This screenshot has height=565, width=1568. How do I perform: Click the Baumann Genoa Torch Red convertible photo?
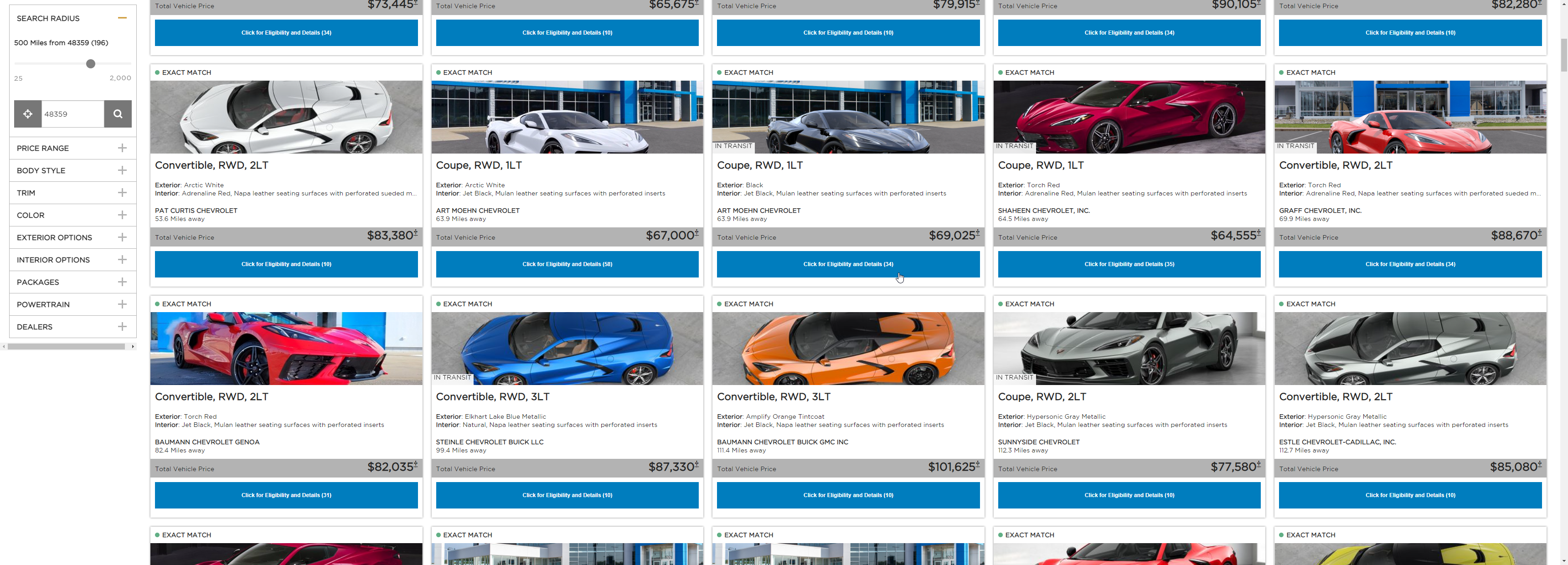pos(286,349)
